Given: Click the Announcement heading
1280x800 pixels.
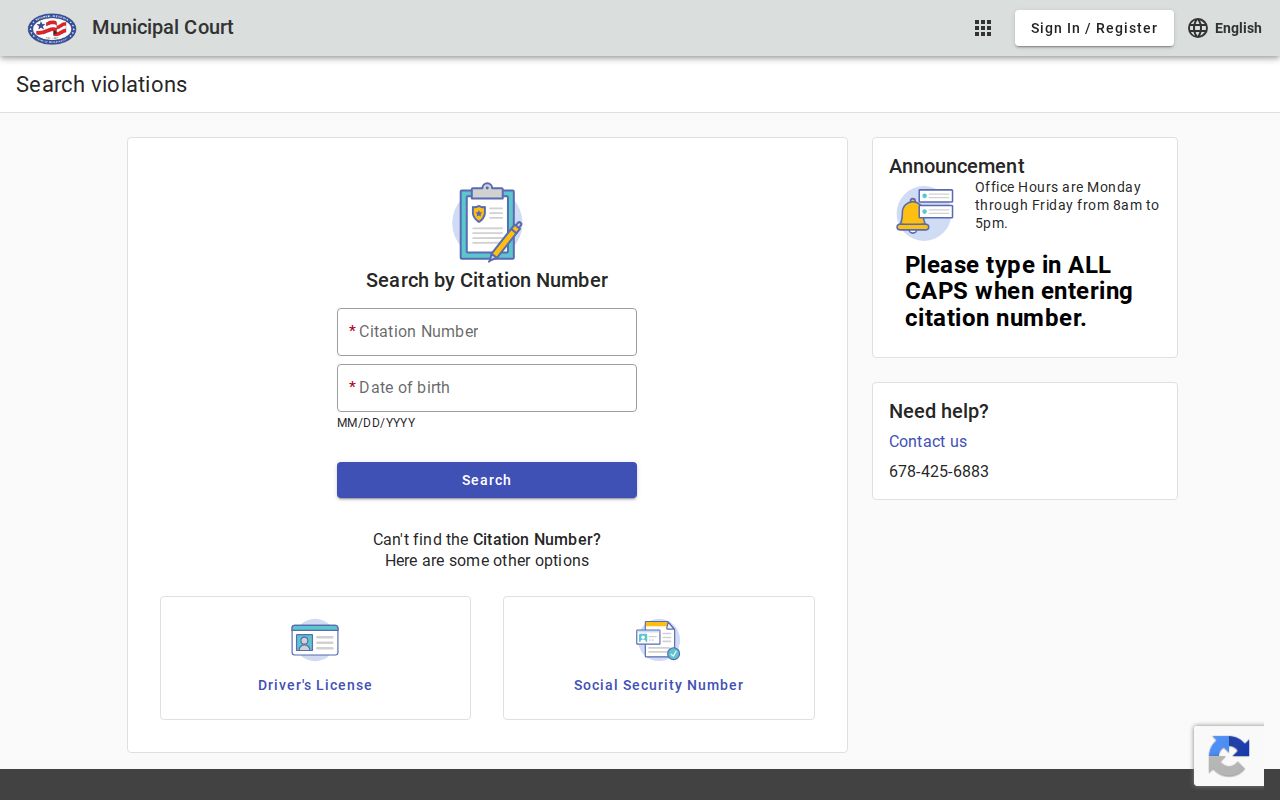Looking at the screenshot, I should [x=957, y=166].
